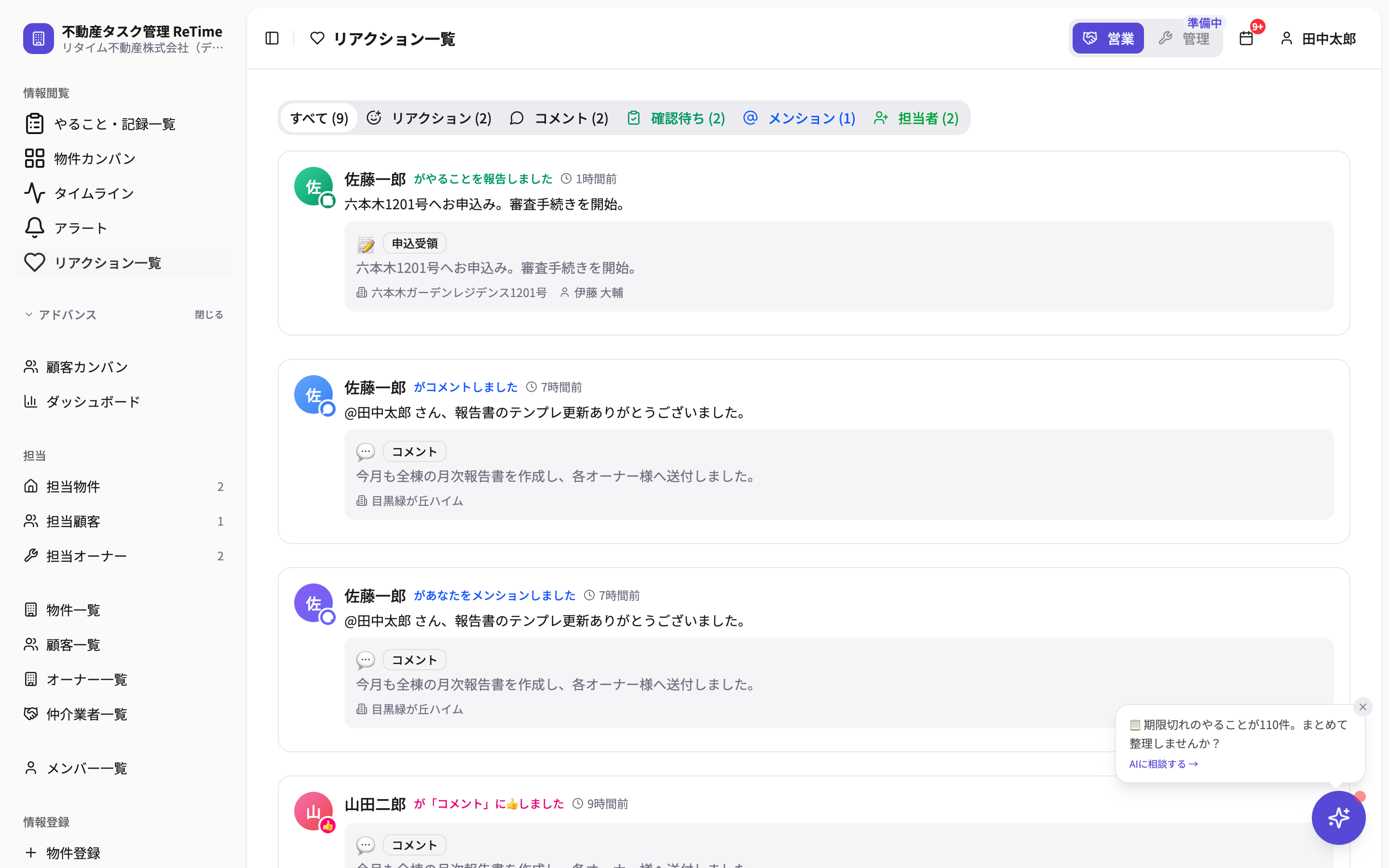The width and height of the screenshot is (1389, 868).
Task: Toggle the sidebar panel icon
Action: [x=272, y=39]
